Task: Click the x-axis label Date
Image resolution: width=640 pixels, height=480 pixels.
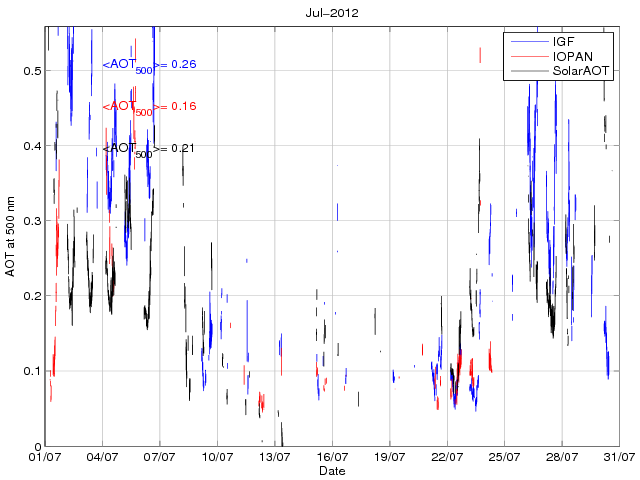Action: coord(332,471)
